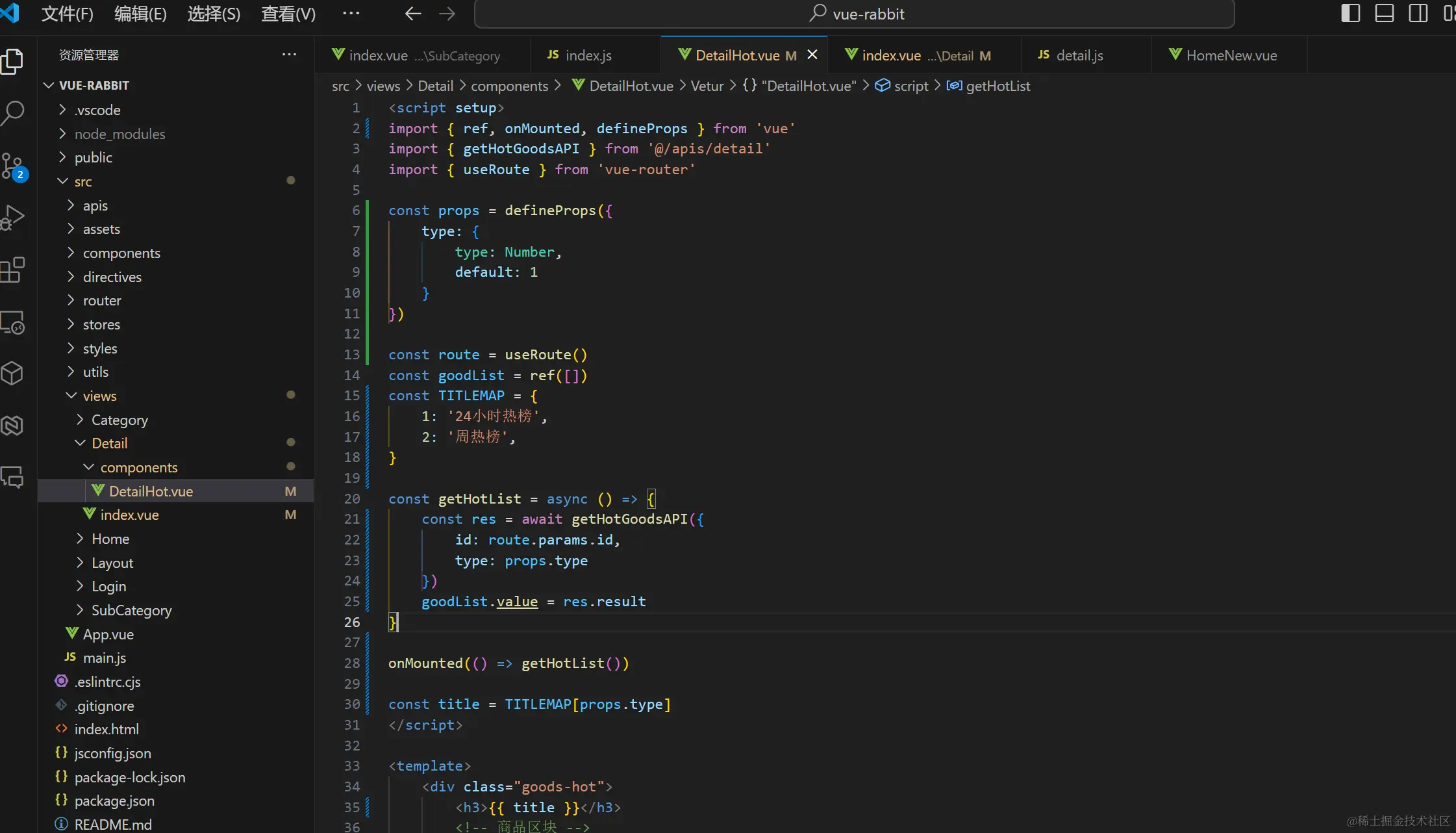Open explorer panel more actions menu
This screenshot has height=833, width=1456.
click(289, 55)
